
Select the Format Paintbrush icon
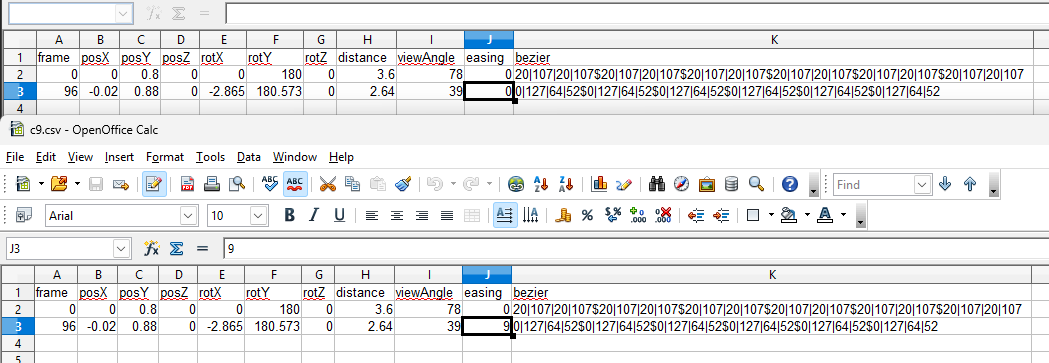point(403,184)
